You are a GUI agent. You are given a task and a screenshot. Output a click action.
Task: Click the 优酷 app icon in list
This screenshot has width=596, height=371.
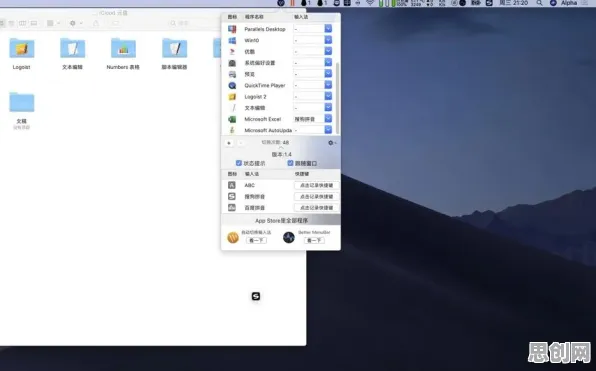(x=232, y=52)
